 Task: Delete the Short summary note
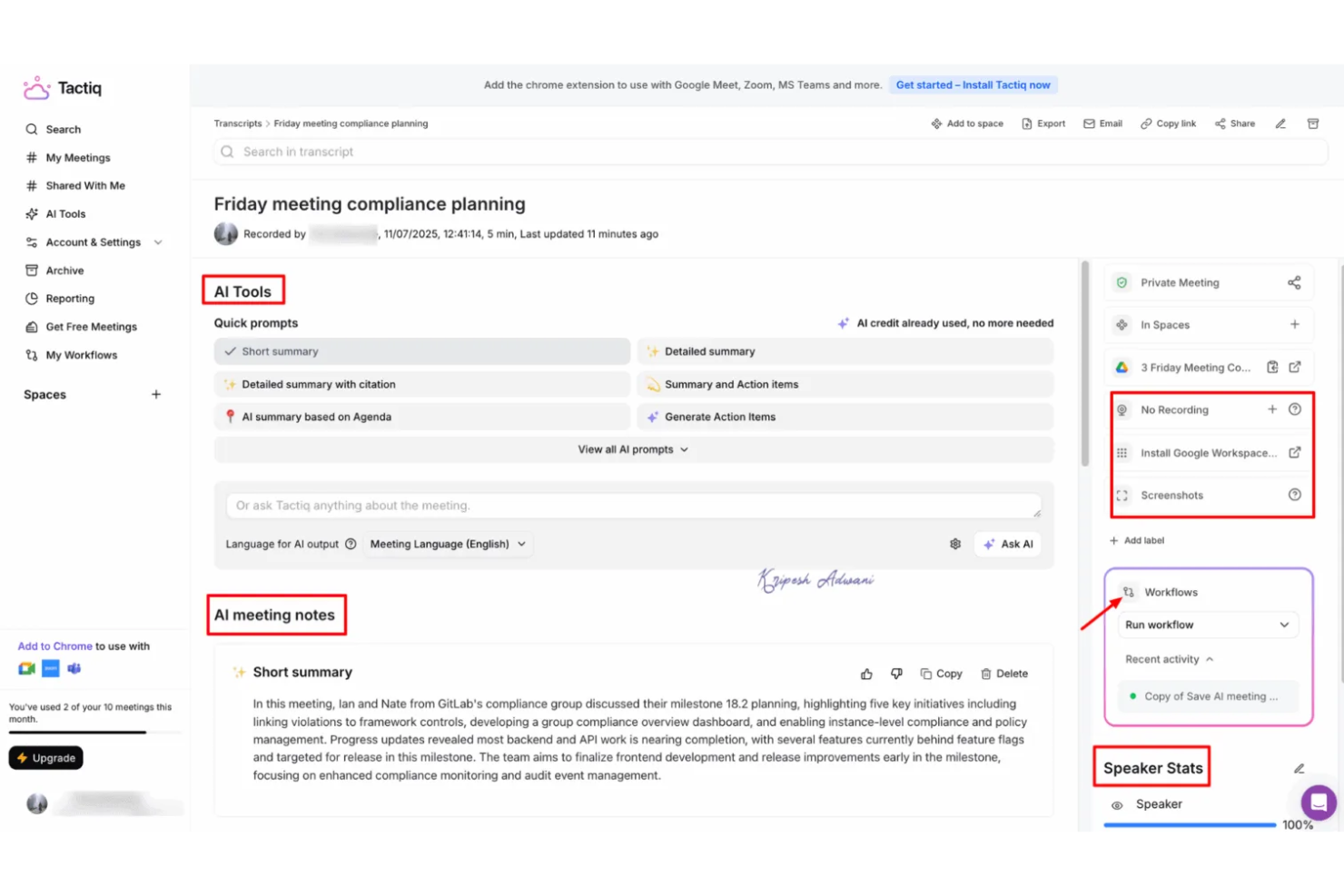(x=1004, y=674)
